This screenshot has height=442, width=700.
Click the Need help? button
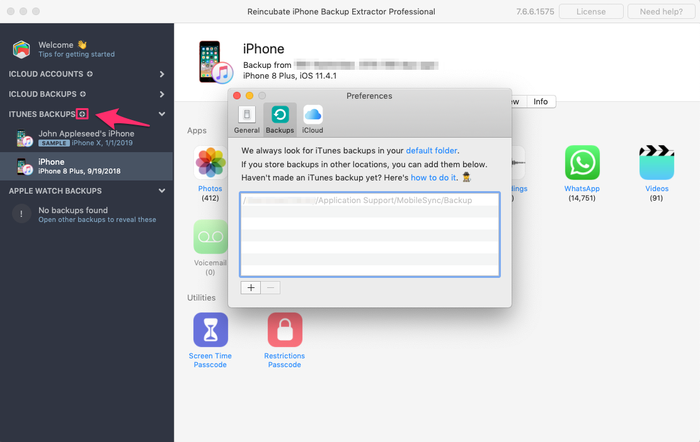coord(661,12)
